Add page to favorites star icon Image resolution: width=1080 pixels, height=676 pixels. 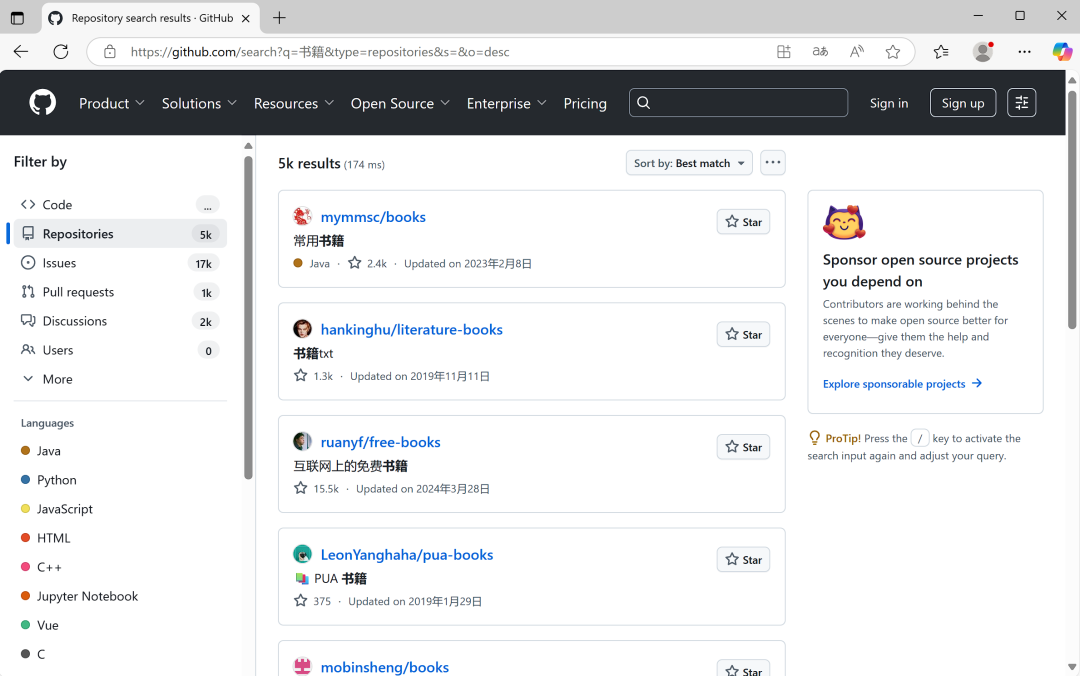point(893,52)
